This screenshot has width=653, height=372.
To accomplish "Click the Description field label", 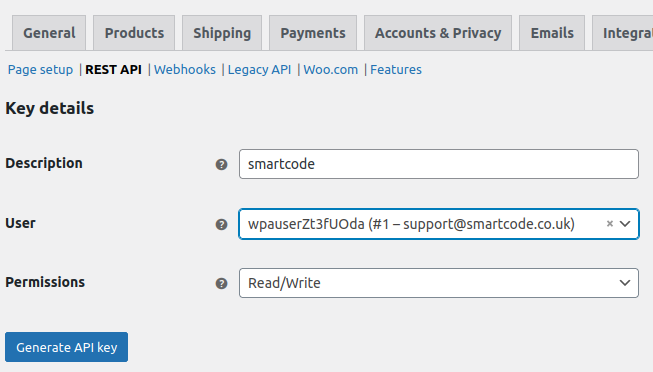I will 44,163.
